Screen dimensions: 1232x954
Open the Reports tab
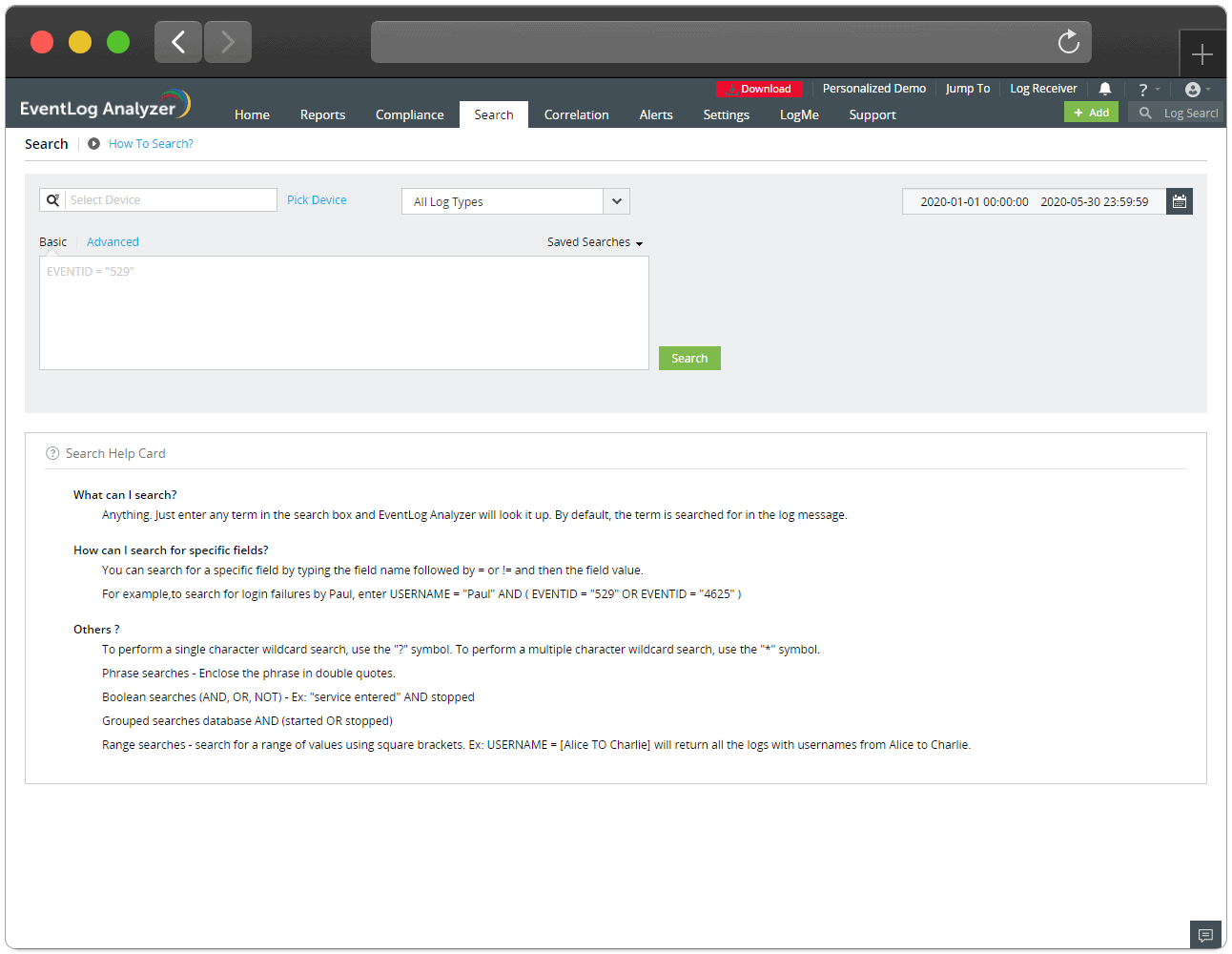[x=322, y=114]
